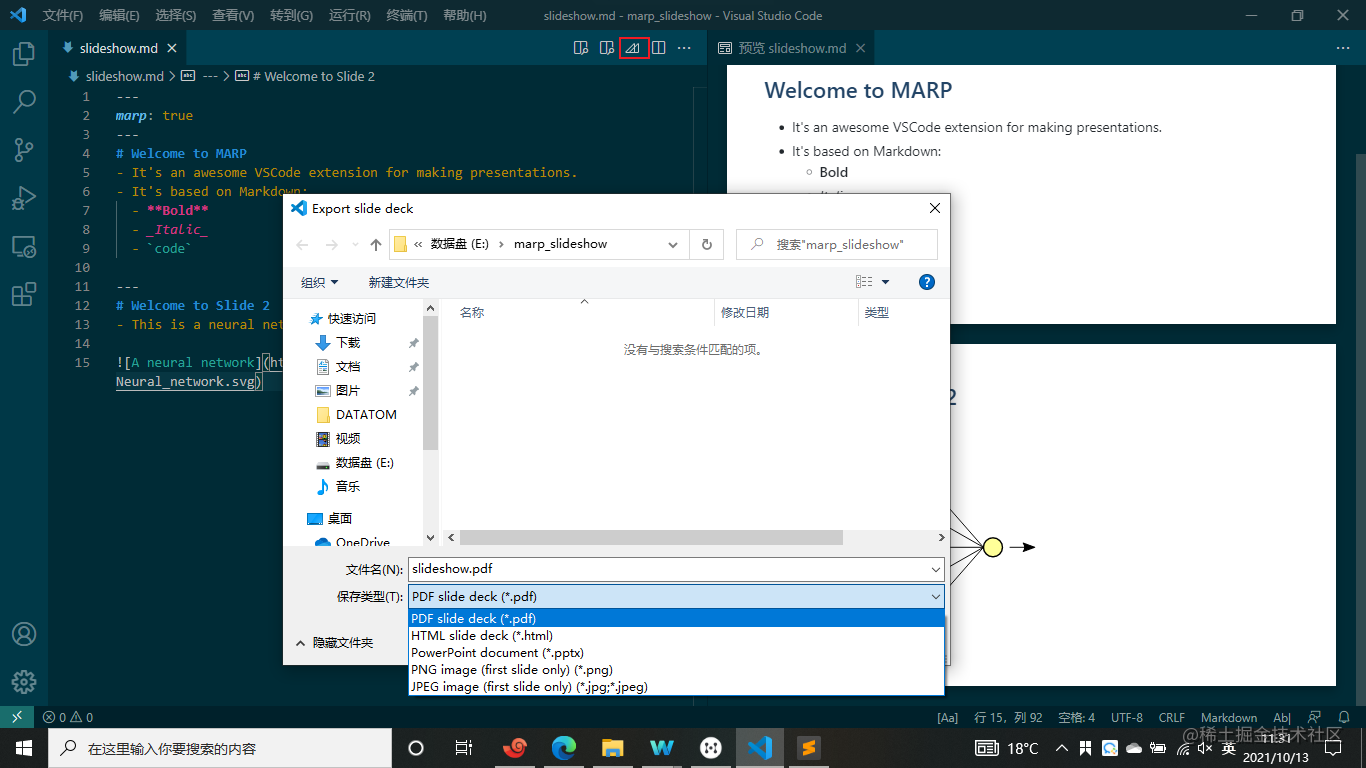Open Source Control view in Activity Bar
The height and width of the screenshot is (768, 1366).
click(x=24, y=149)
